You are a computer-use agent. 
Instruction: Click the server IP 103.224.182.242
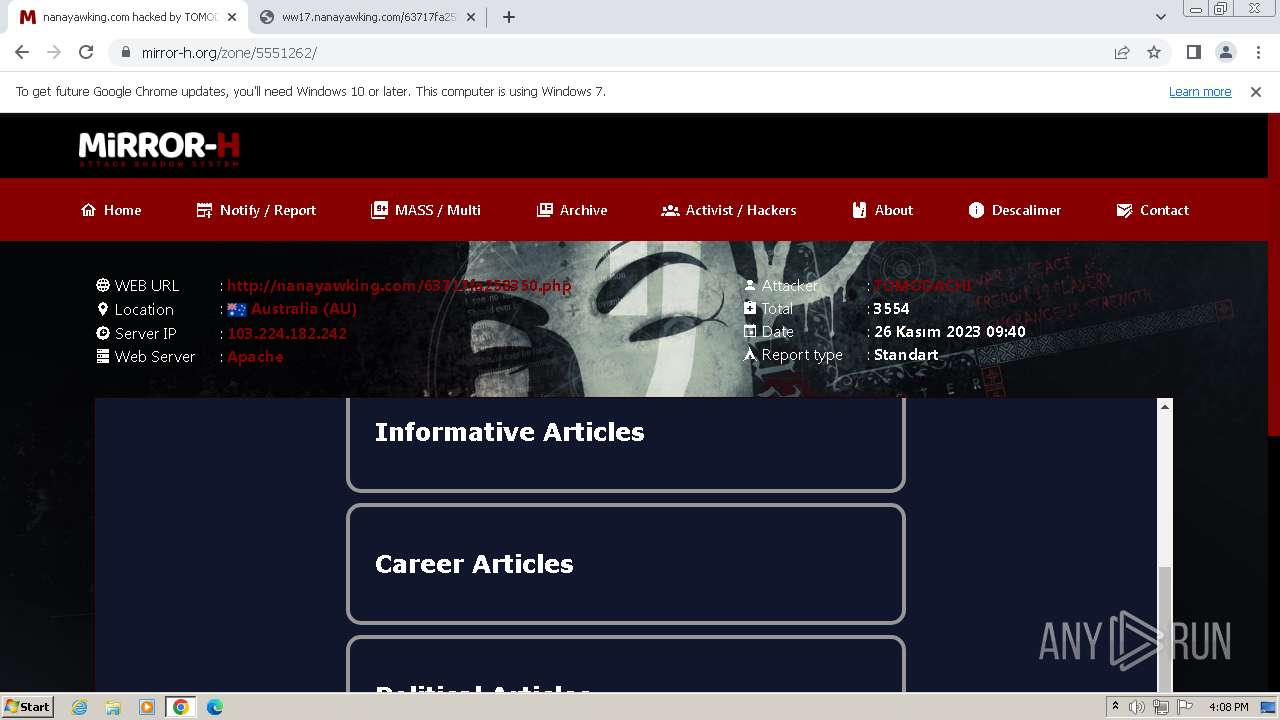(287, 333)
